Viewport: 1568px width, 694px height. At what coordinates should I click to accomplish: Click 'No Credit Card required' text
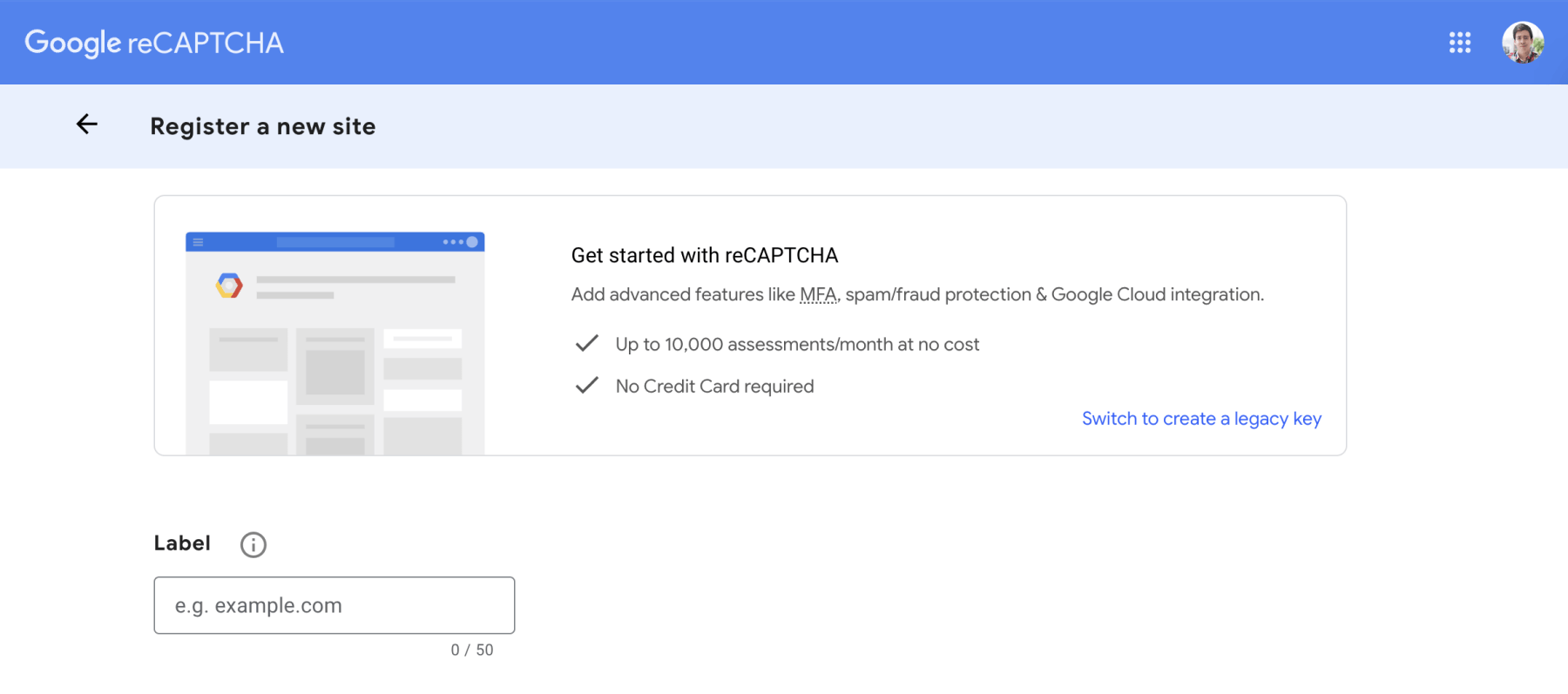(715, 387)
